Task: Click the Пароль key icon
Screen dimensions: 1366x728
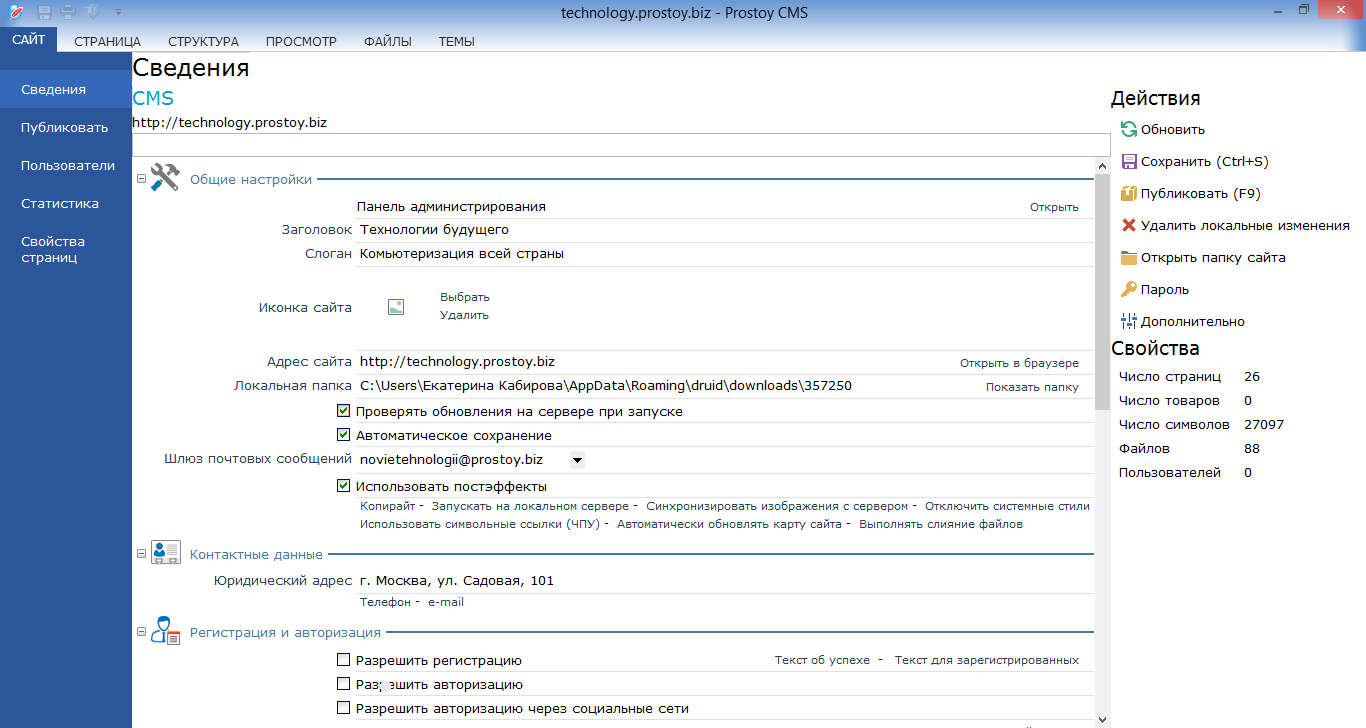Action: coord(1129,289)
